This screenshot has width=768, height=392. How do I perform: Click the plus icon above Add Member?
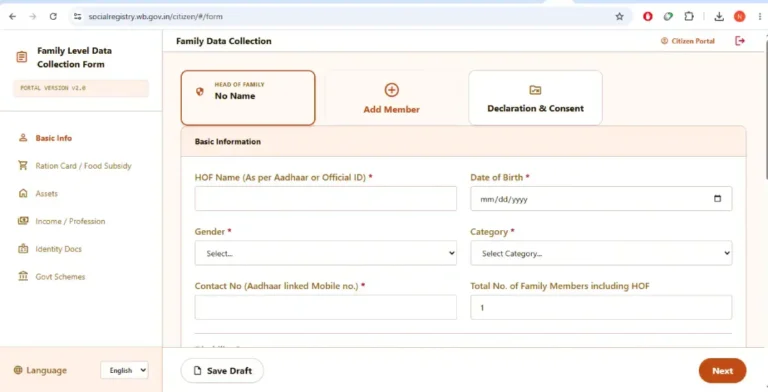tap(391, 90)
